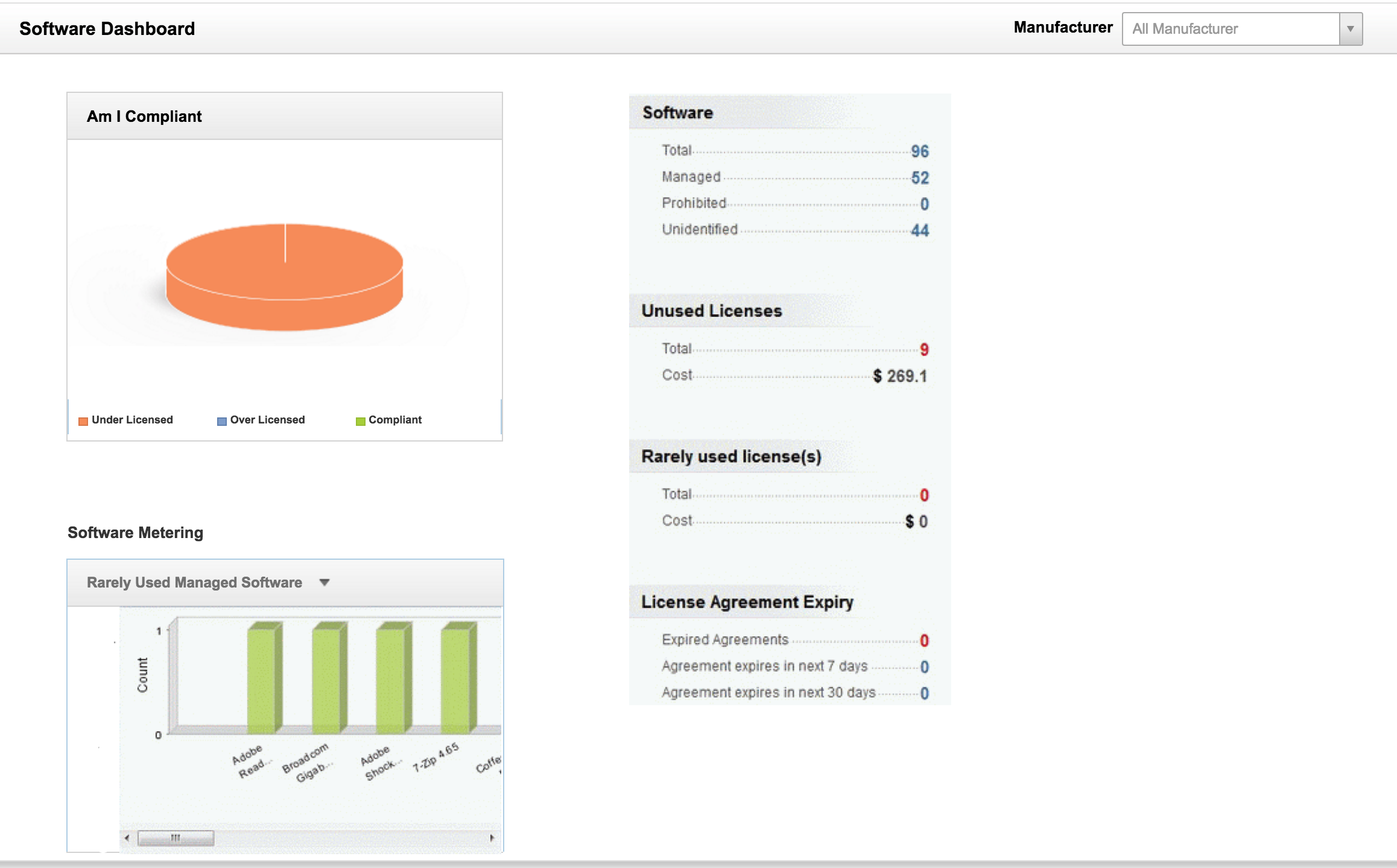Click the horizontal scrollbar thumb under chart
Viewport: 1397px width, 868px height.
tap(176, 838)
